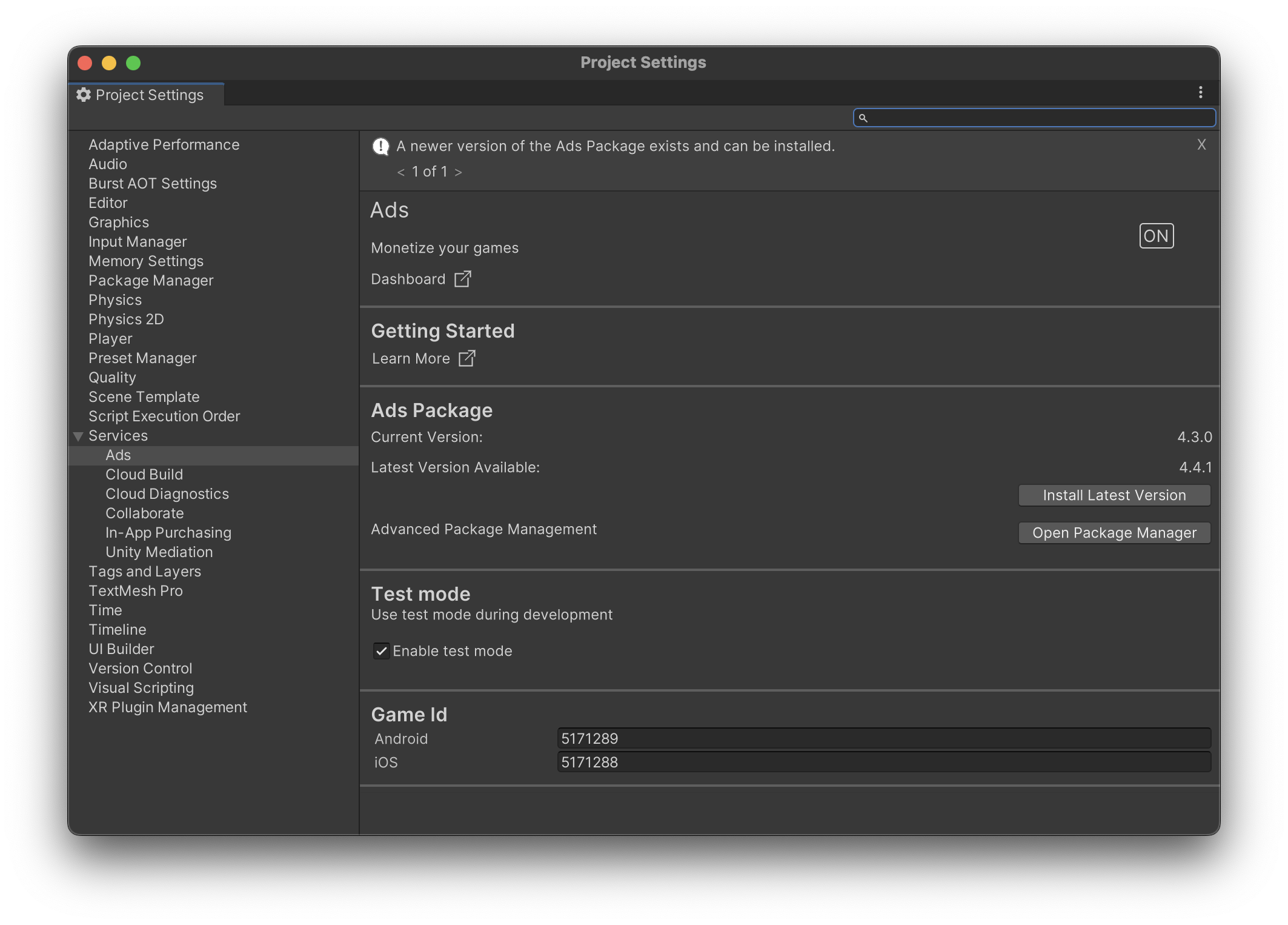1288x925 pixels.
Task: Click the '1 of 1' notification counter
Action: click(x=430, y=172)
